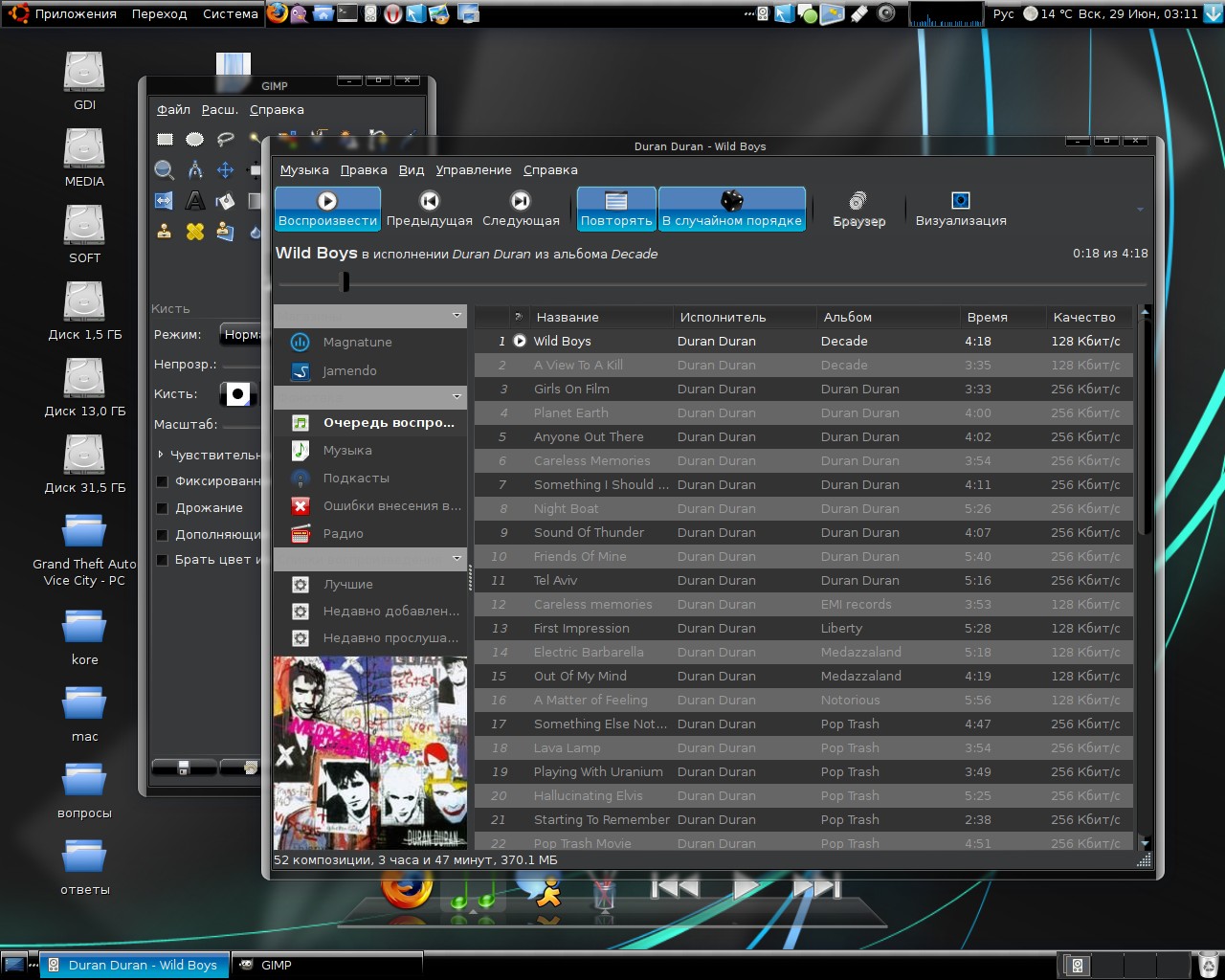The width and height of the screenshot is (1225, 980).
Task: Open the Визуализация visualization
Action: (x=961, y=209)
